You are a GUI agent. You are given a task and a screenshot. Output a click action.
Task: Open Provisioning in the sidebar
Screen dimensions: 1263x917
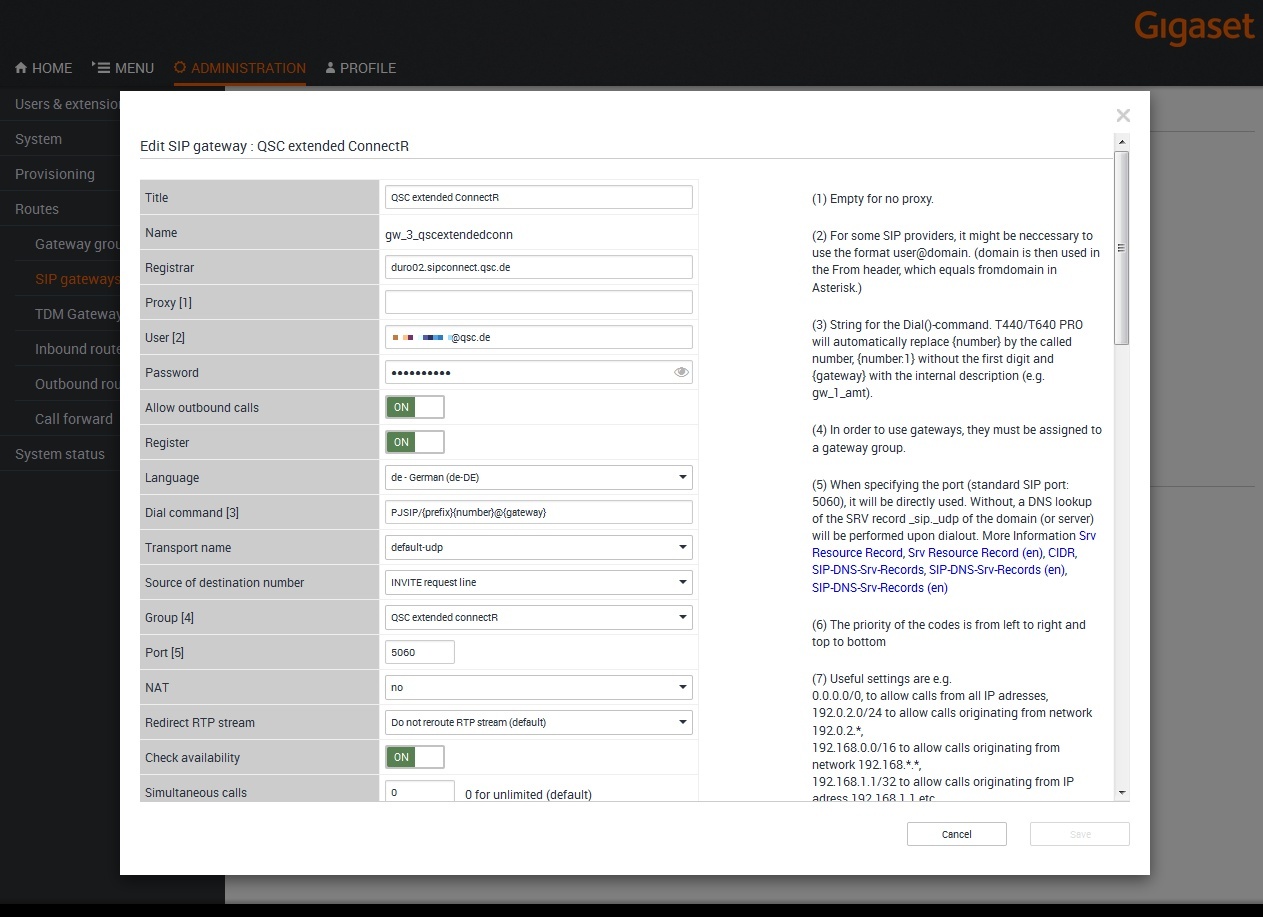tap(60, 174)
